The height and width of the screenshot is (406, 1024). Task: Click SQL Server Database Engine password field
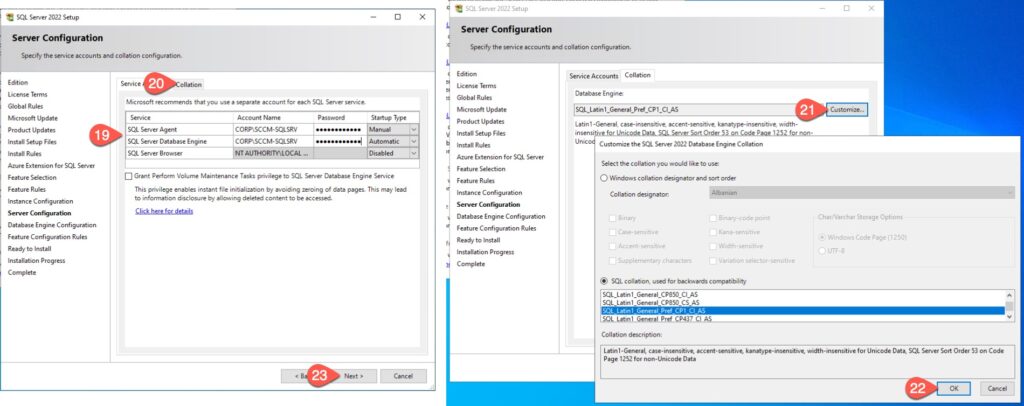coord(338,142)
